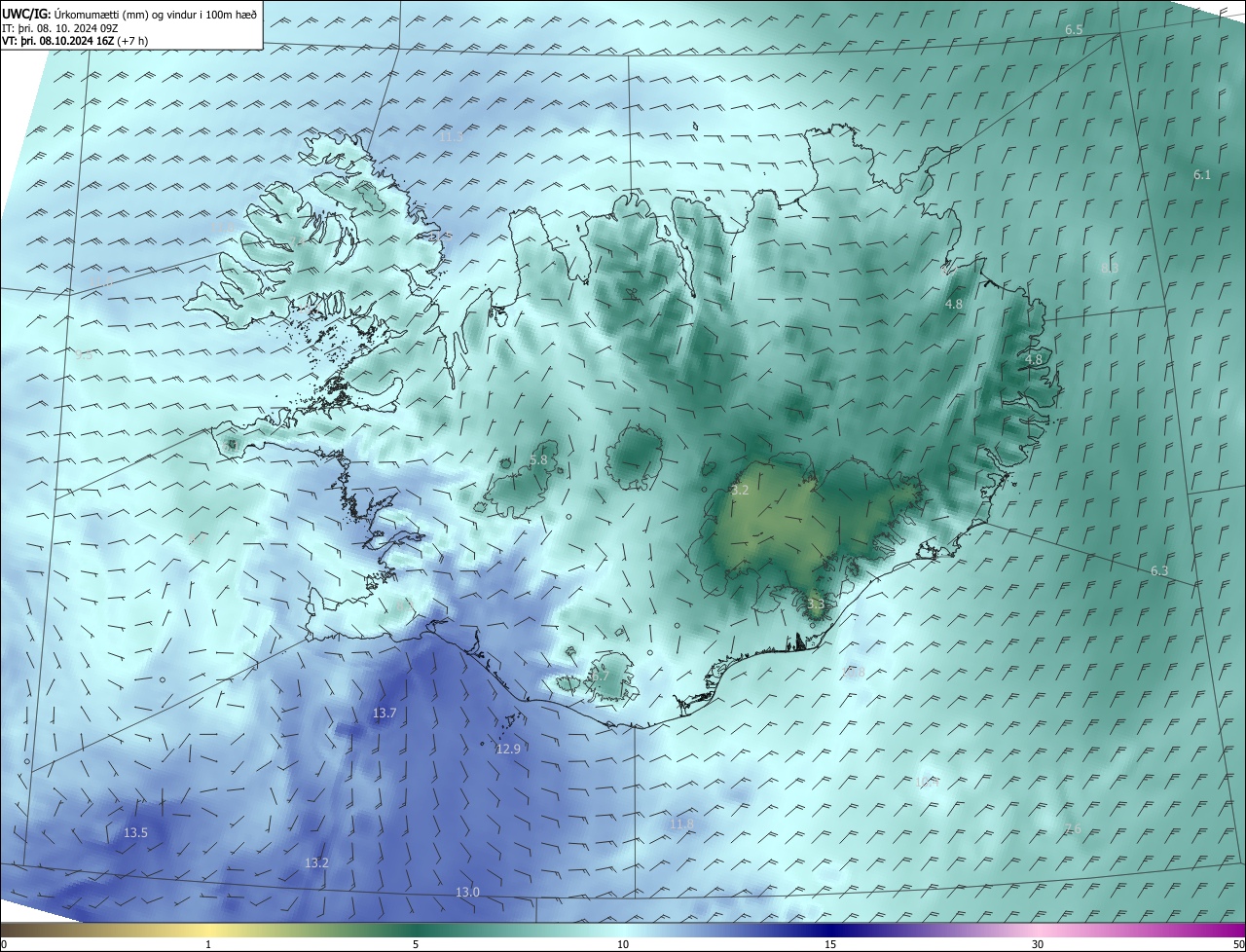1246x952 pixels.
Task: Click the 11.8 map value
Action: click(682, 824)
